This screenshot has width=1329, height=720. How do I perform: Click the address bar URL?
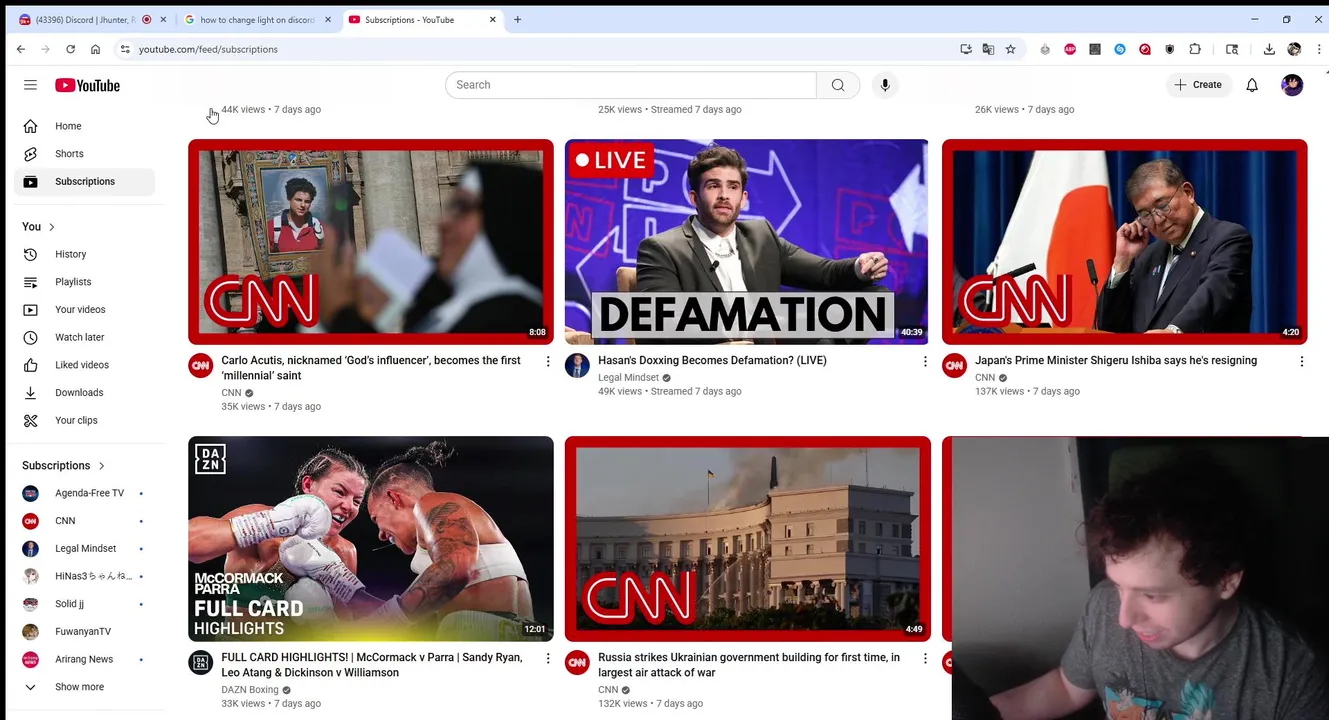click(x=208, y=49)
